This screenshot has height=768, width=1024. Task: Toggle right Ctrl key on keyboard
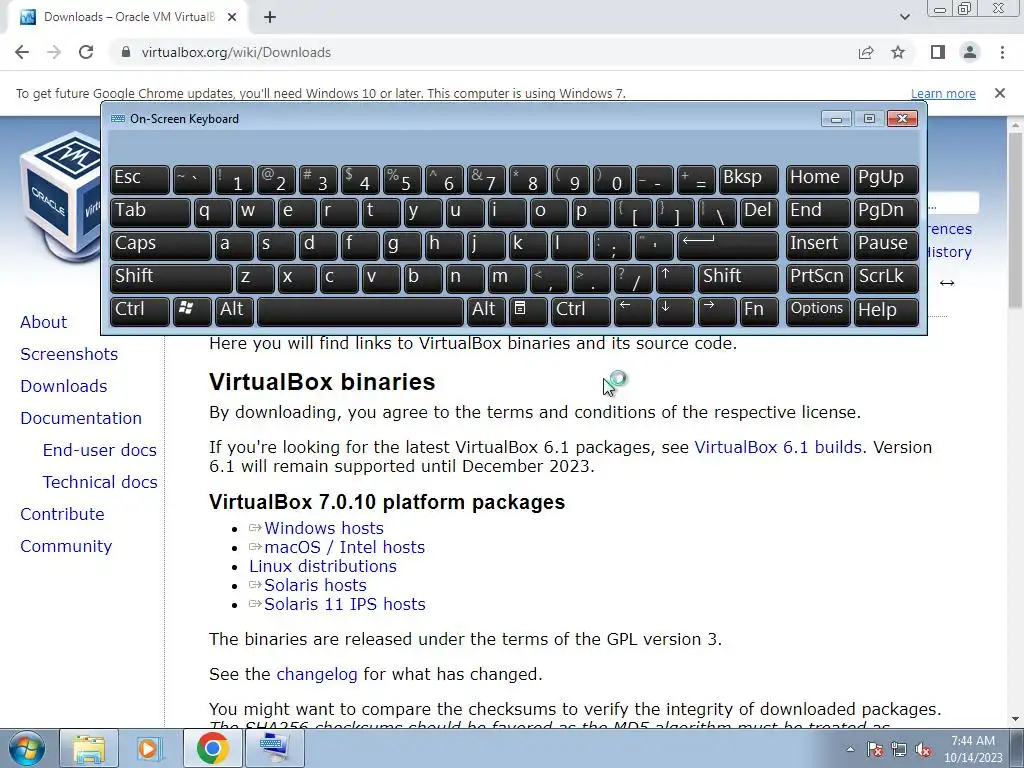581,310
